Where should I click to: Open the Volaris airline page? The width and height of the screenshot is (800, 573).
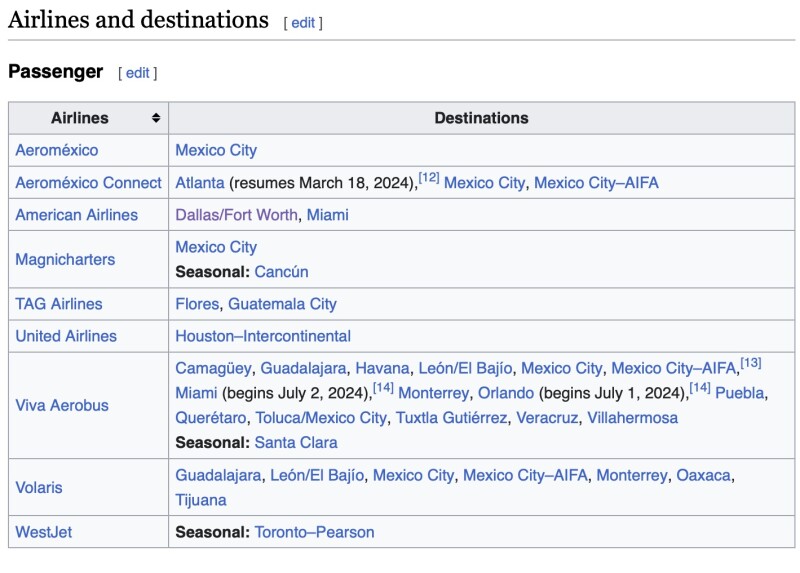coord(39,487)
